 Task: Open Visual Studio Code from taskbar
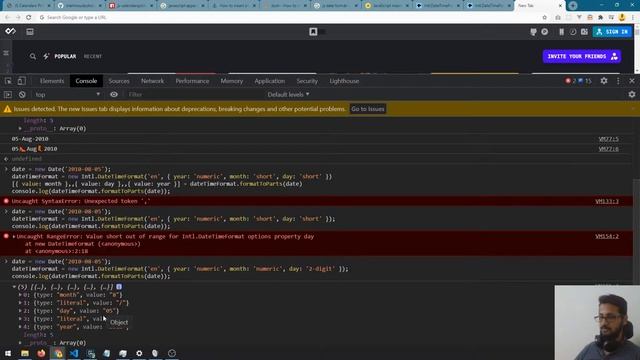[x=74, y=353]
